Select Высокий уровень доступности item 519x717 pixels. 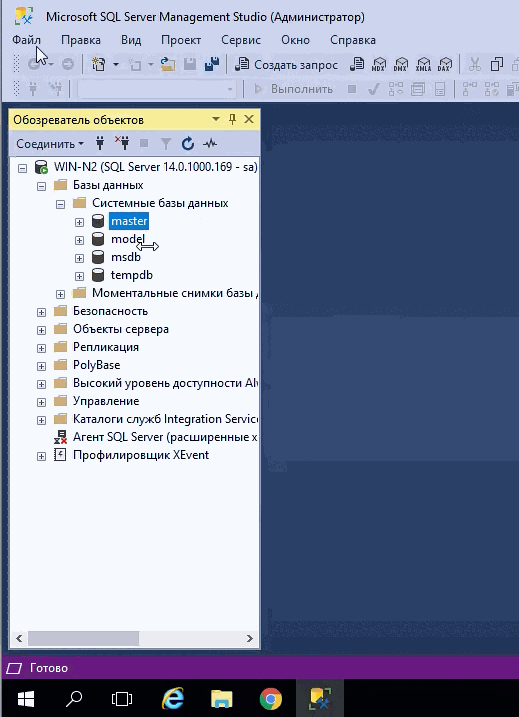coord(165,383)
